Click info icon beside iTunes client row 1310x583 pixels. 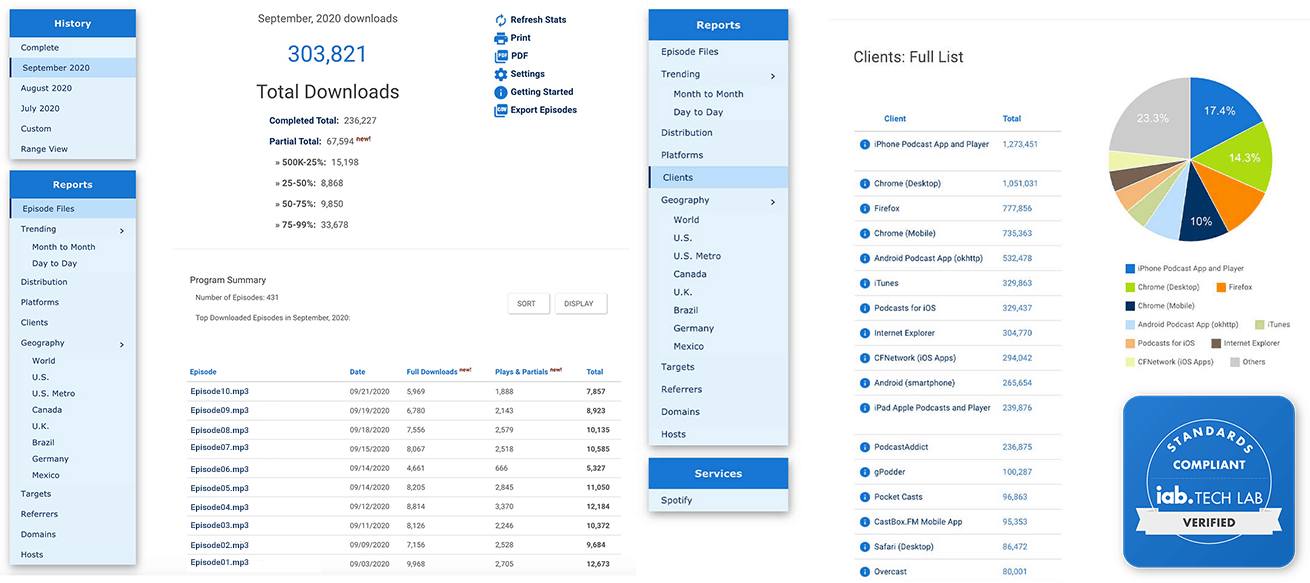click(865, 283)
